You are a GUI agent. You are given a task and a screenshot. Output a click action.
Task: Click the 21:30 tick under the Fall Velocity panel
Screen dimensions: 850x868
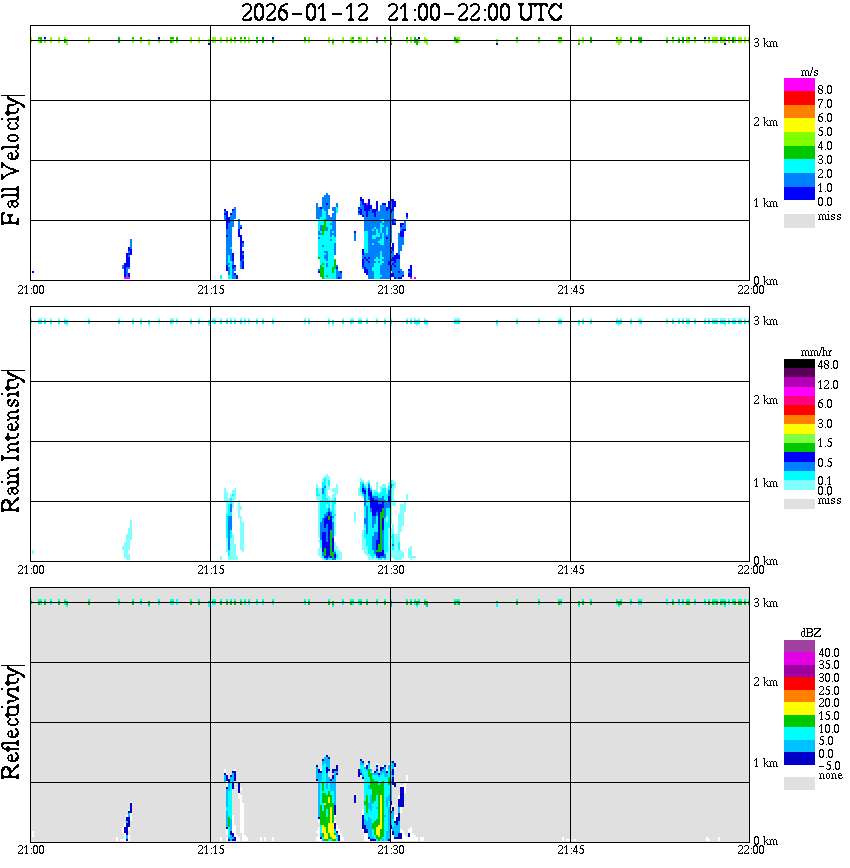(x=390, y=290)
